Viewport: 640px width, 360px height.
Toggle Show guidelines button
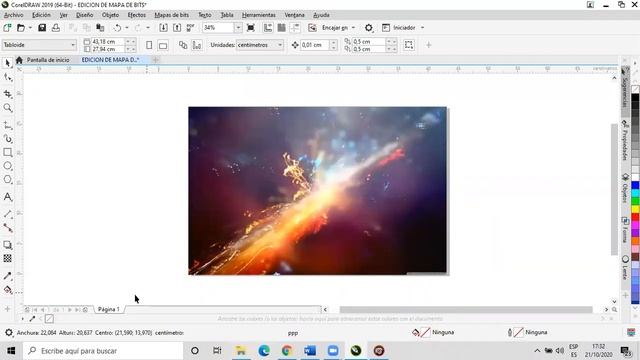coord(295,28)
